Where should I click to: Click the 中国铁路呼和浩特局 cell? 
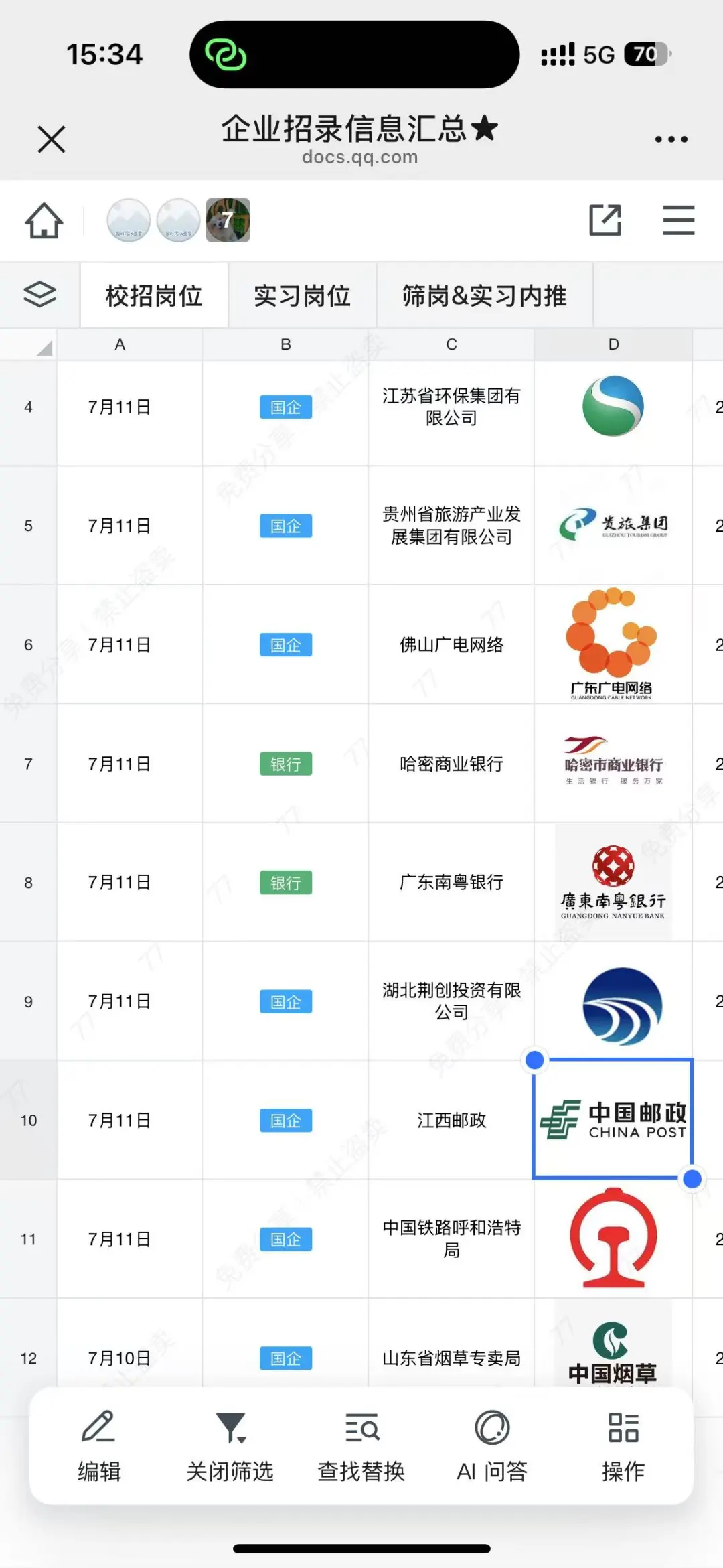(x=451, y=1239)
